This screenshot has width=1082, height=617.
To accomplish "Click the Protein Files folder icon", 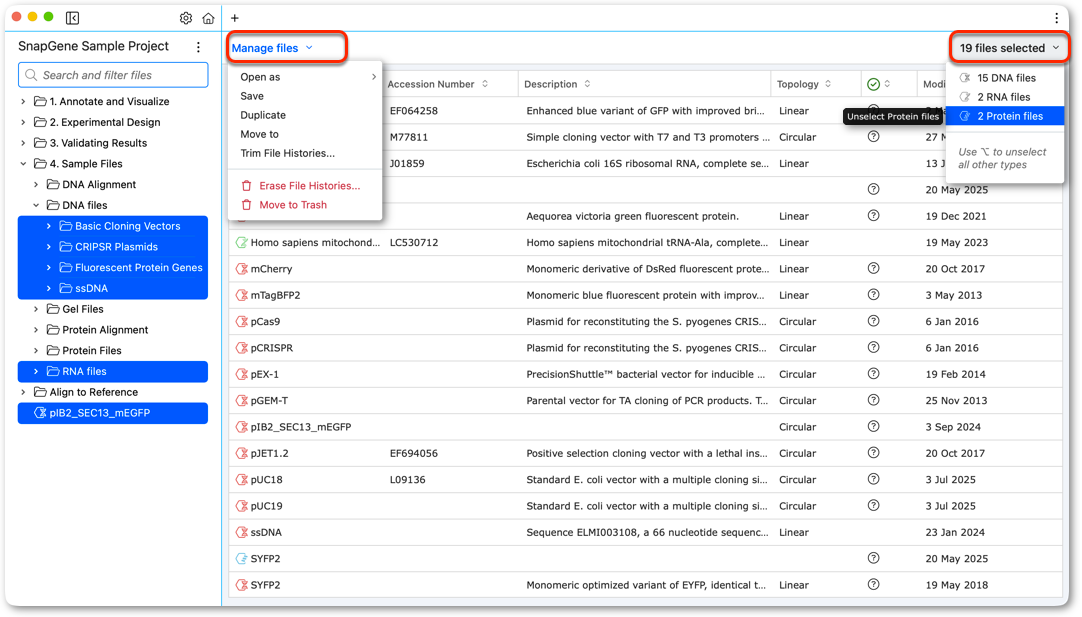I will (52, 351).
